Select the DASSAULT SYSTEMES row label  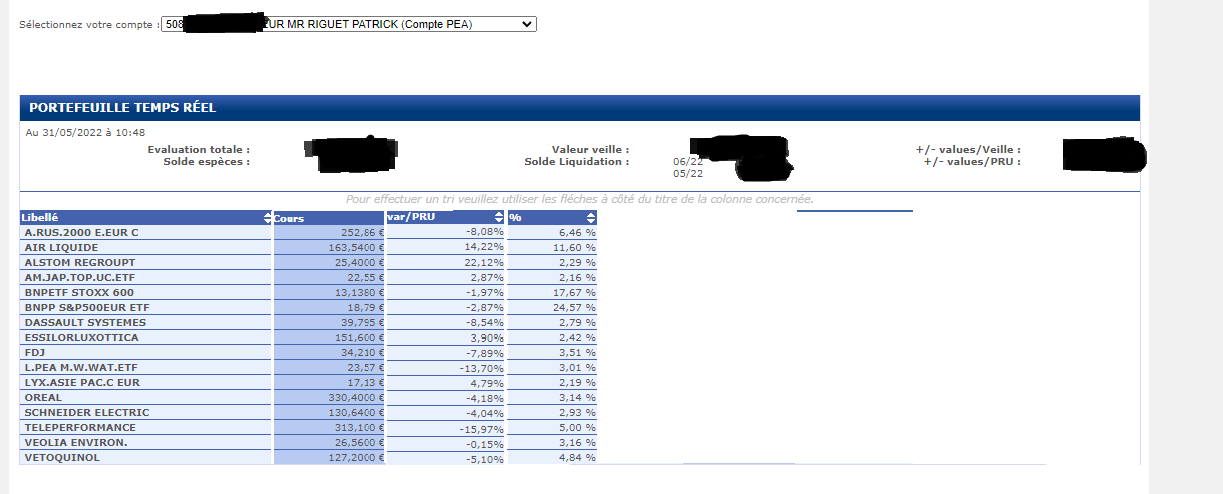coord(85,322)
